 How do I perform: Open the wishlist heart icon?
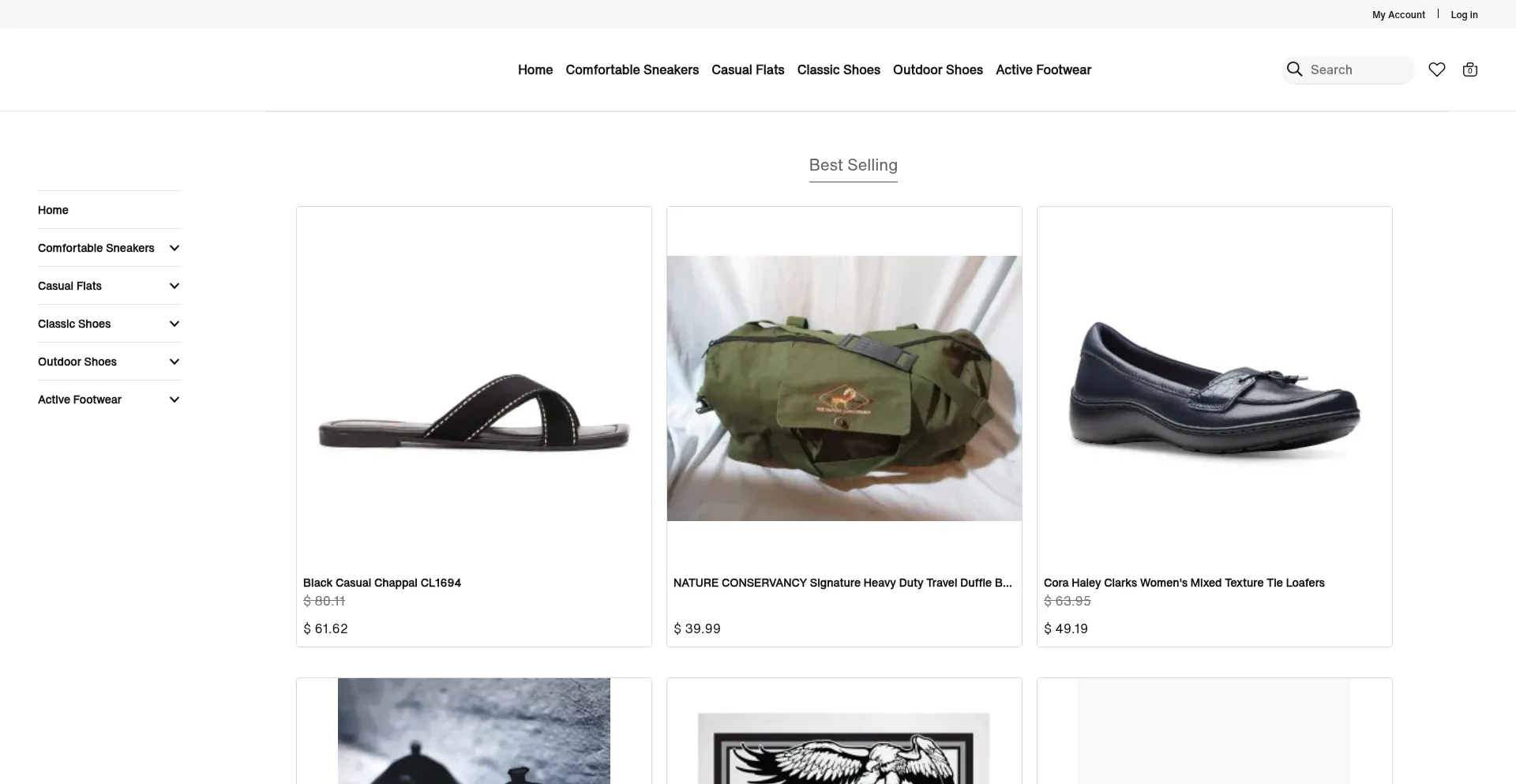pyautogui.click(x=1437, y=69)
